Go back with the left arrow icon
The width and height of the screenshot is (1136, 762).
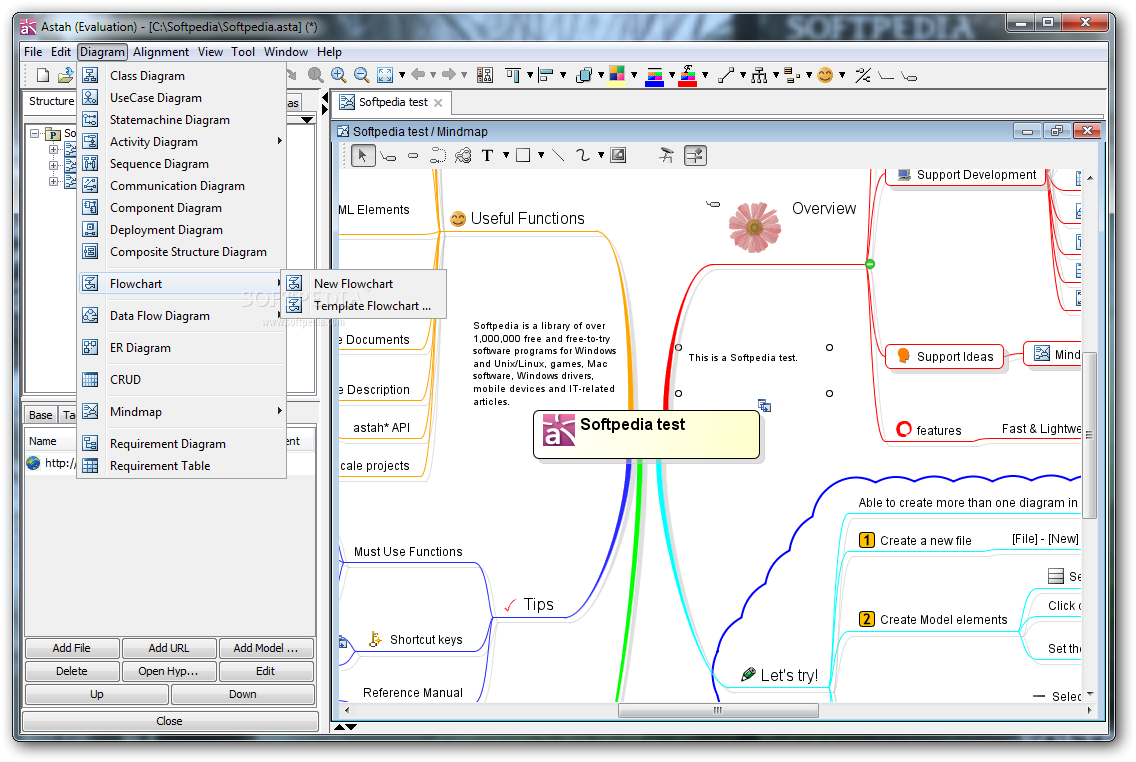[418, 75]
